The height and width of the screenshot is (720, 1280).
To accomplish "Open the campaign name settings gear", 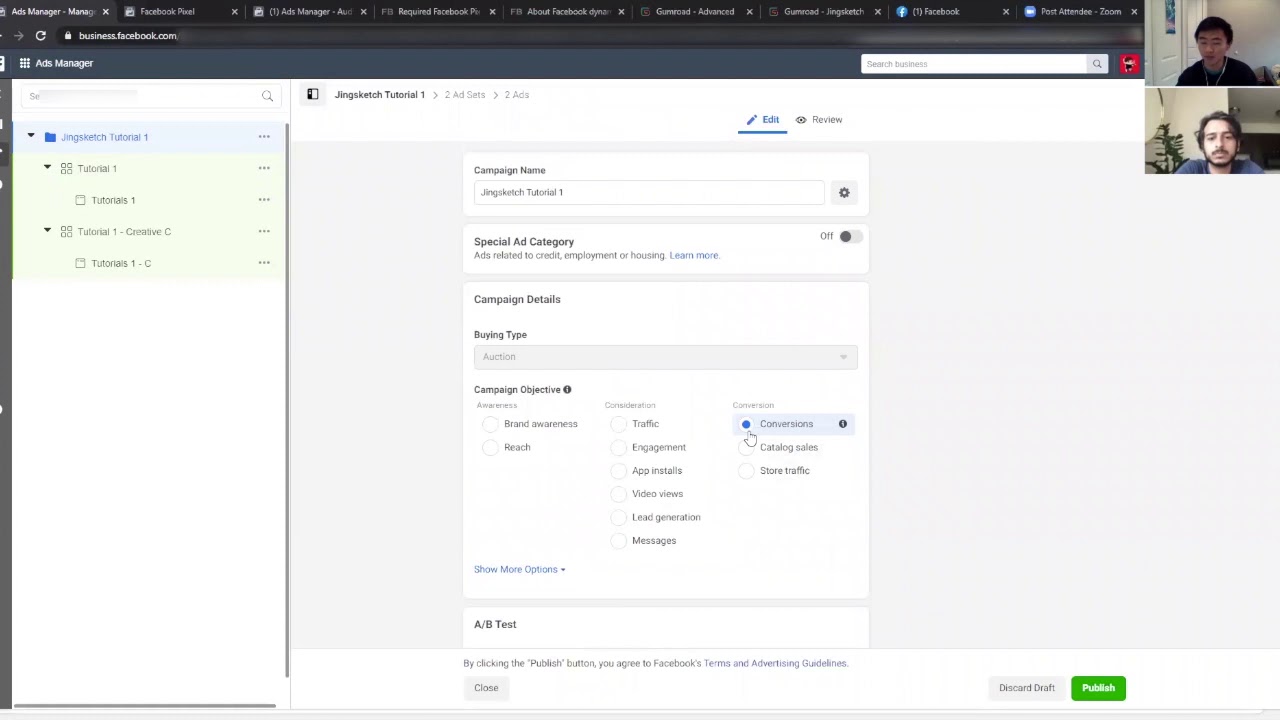I will [x=844, y=192].
